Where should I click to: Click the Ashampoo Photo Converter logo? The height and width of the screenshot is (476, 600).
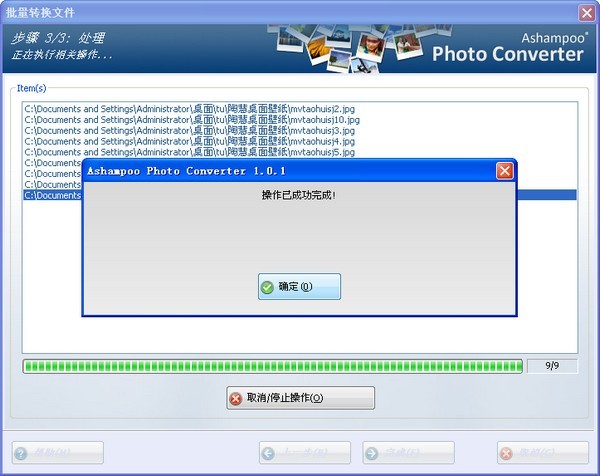coord(508,48)
